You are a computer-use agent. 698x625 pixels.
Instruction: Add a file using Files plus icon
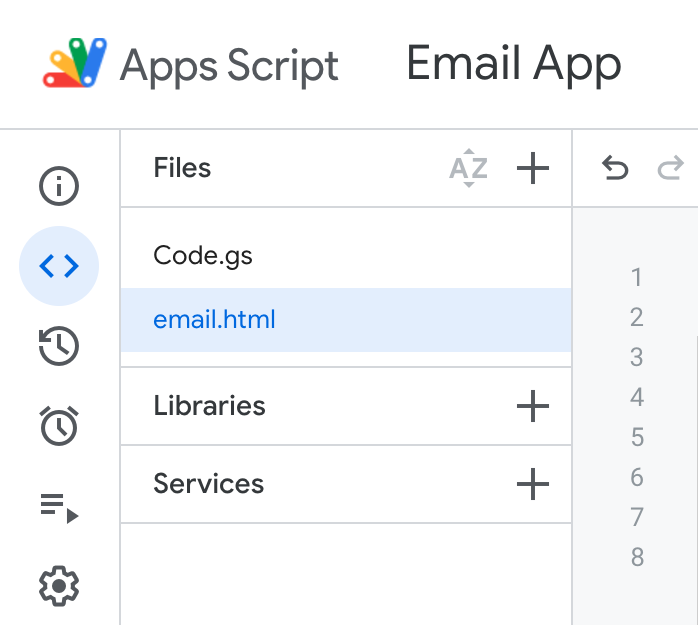pos(532,168)
